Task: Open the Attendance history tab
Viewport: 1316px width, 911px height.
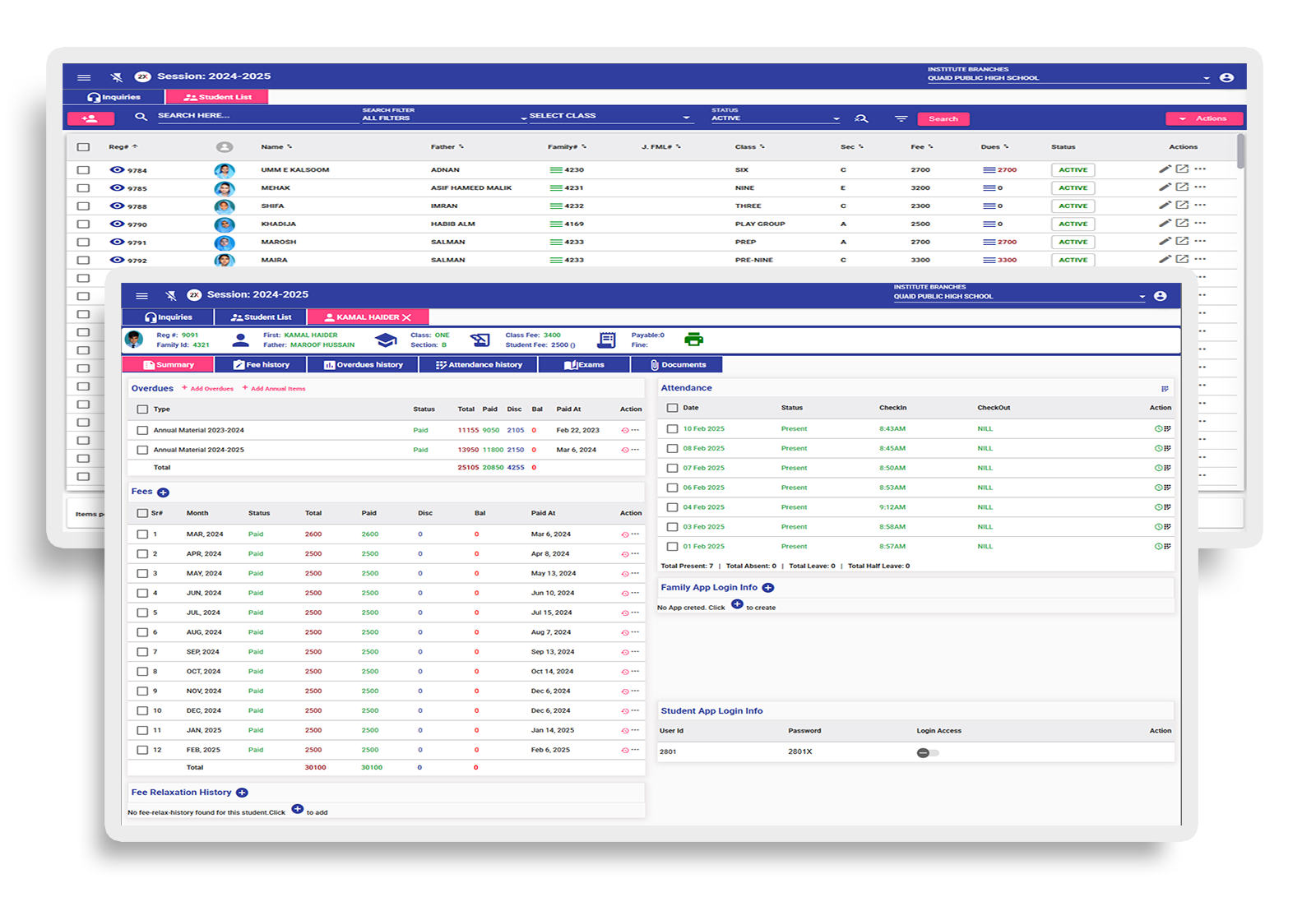Action: pyautogui.click(x=479, y=365)
